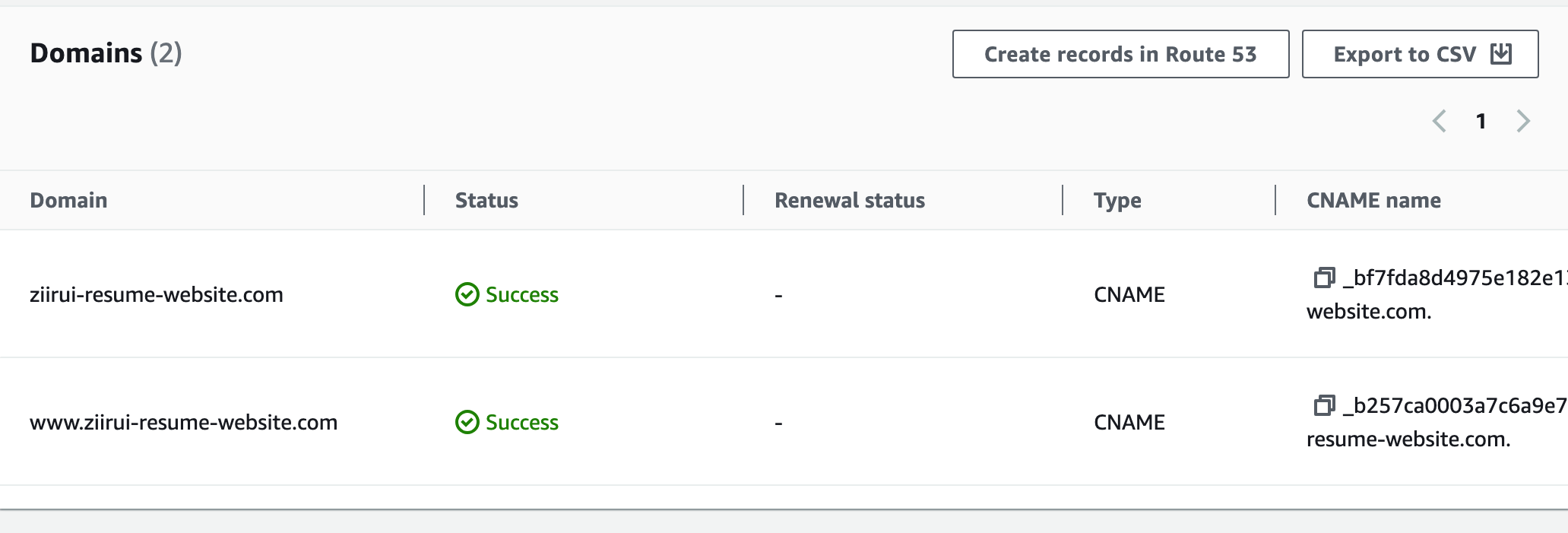Click the Success checkmark icon in the www row
1568x533 pixels.
[467, 422]
